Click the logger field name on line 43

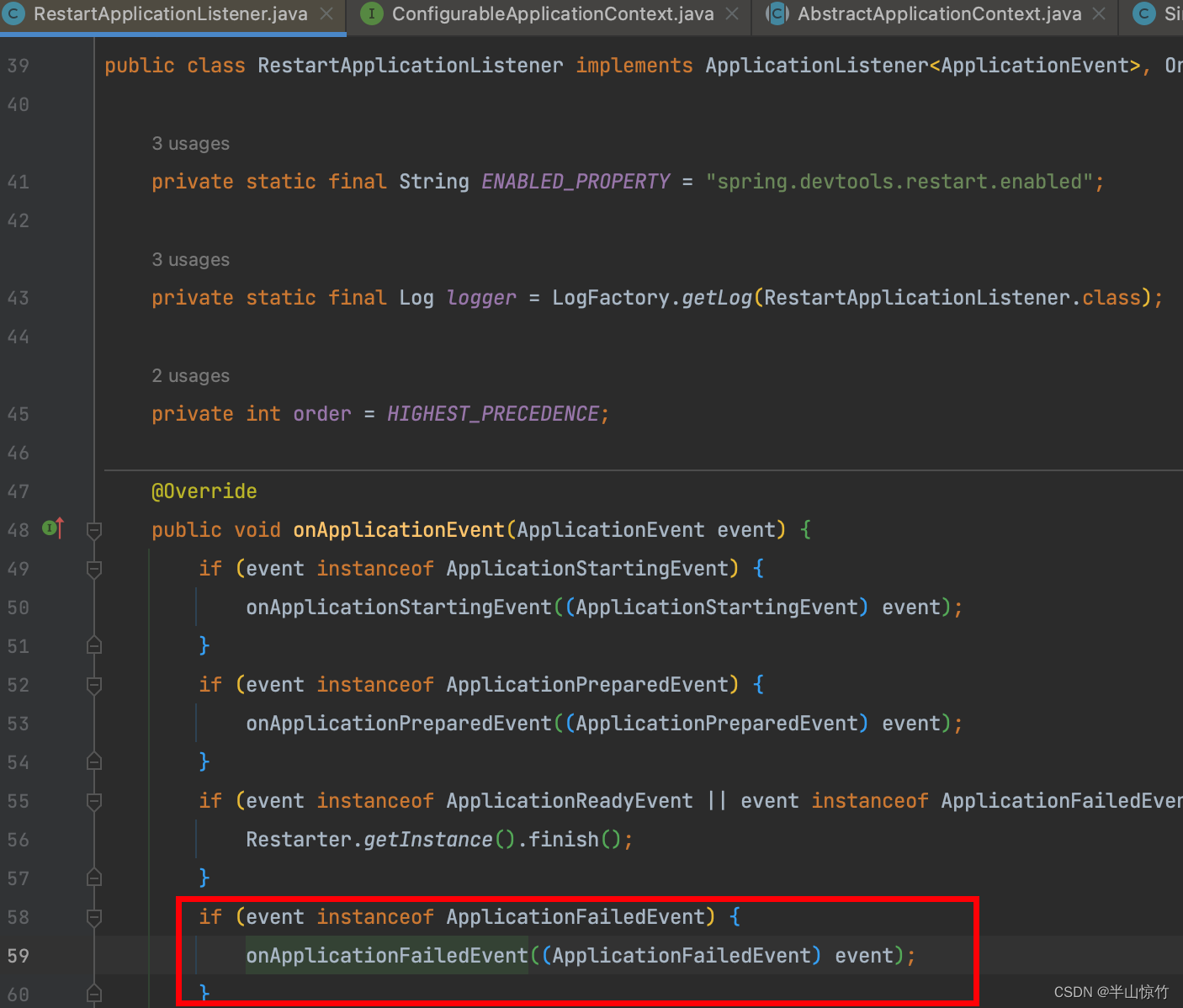[481, 298]
